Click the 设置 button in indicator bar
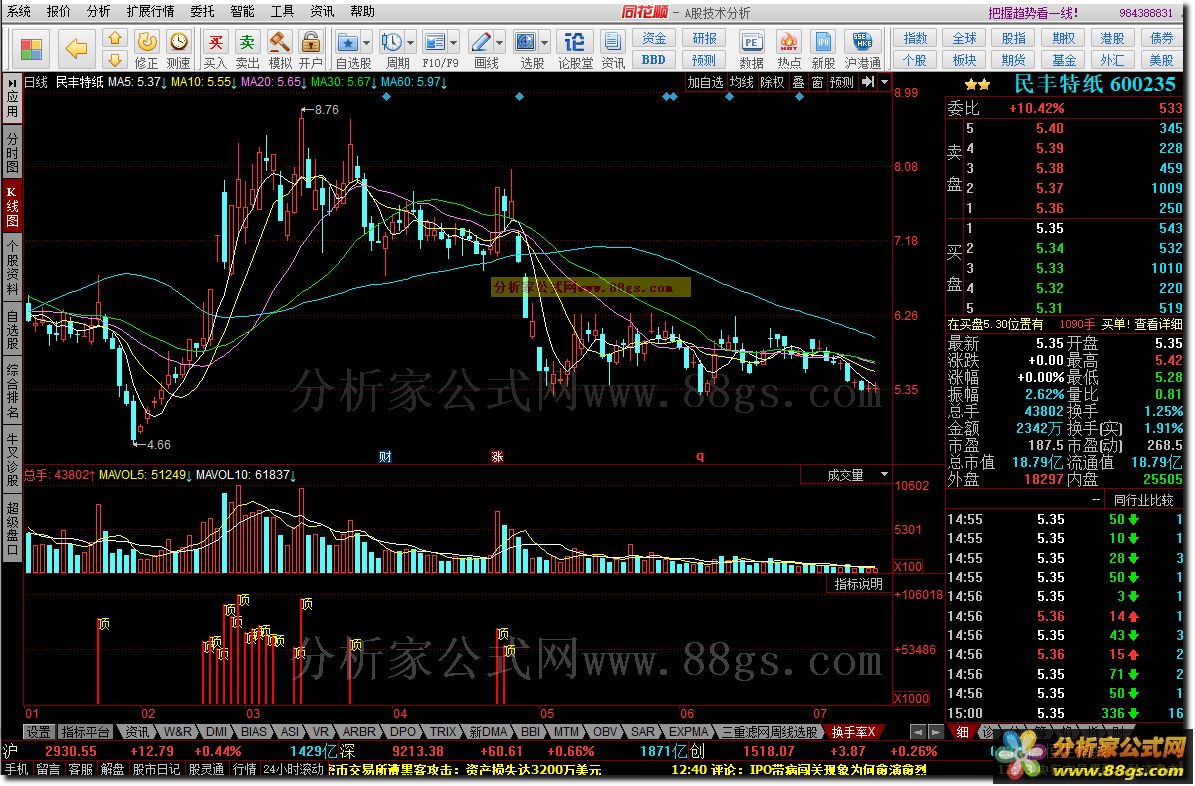The image size is (1195, 786). 39,732
